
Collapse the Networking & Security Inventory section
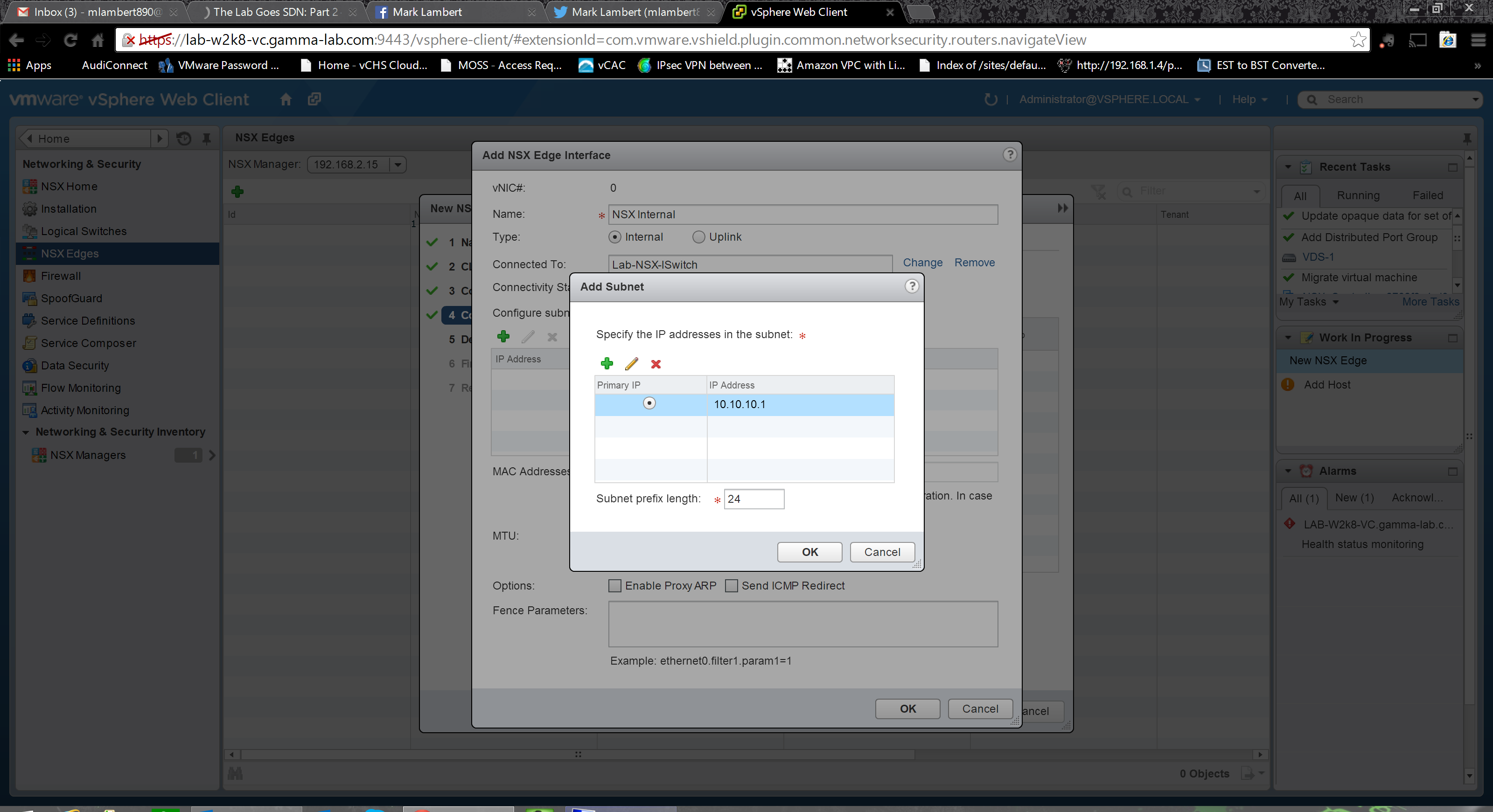26,432
